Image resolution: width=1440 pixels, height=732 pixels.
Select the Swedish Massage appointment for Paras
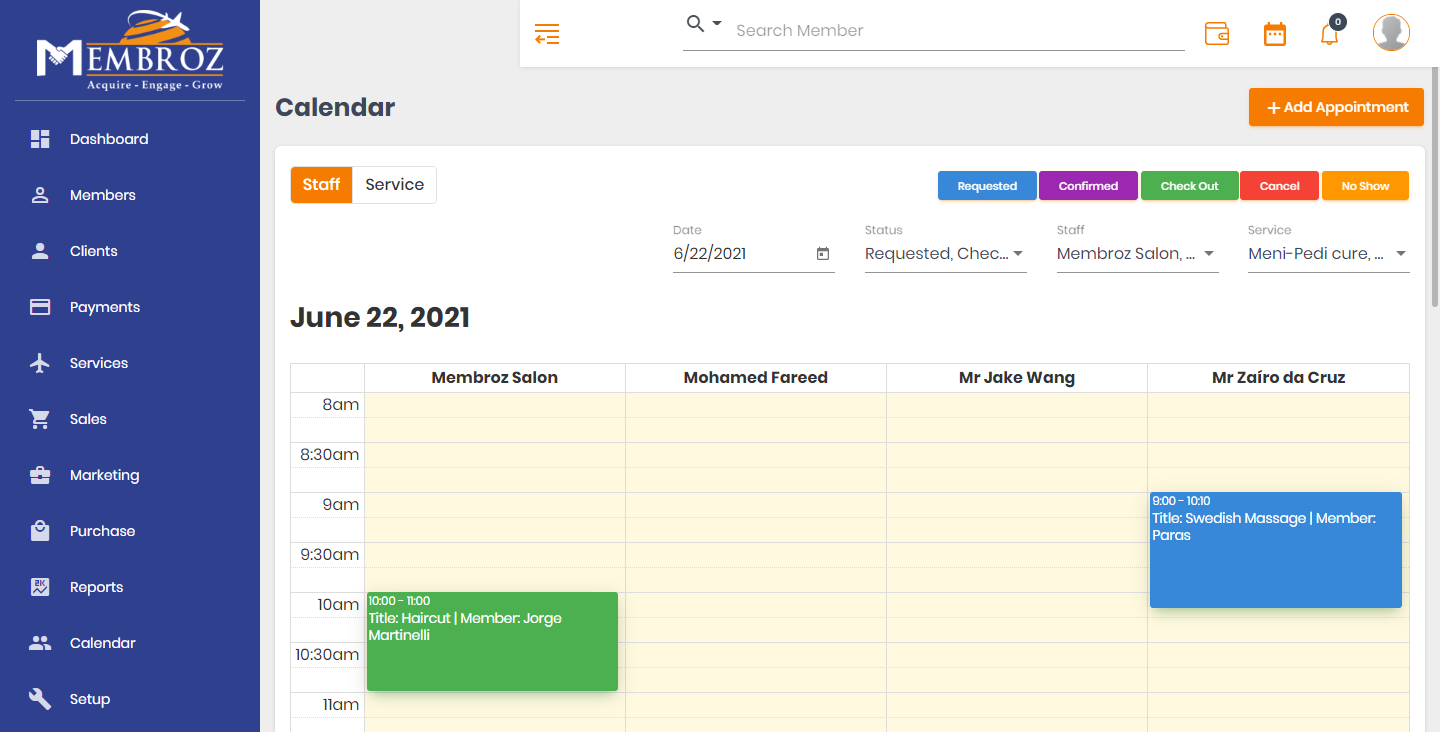tap(1276, 550)
